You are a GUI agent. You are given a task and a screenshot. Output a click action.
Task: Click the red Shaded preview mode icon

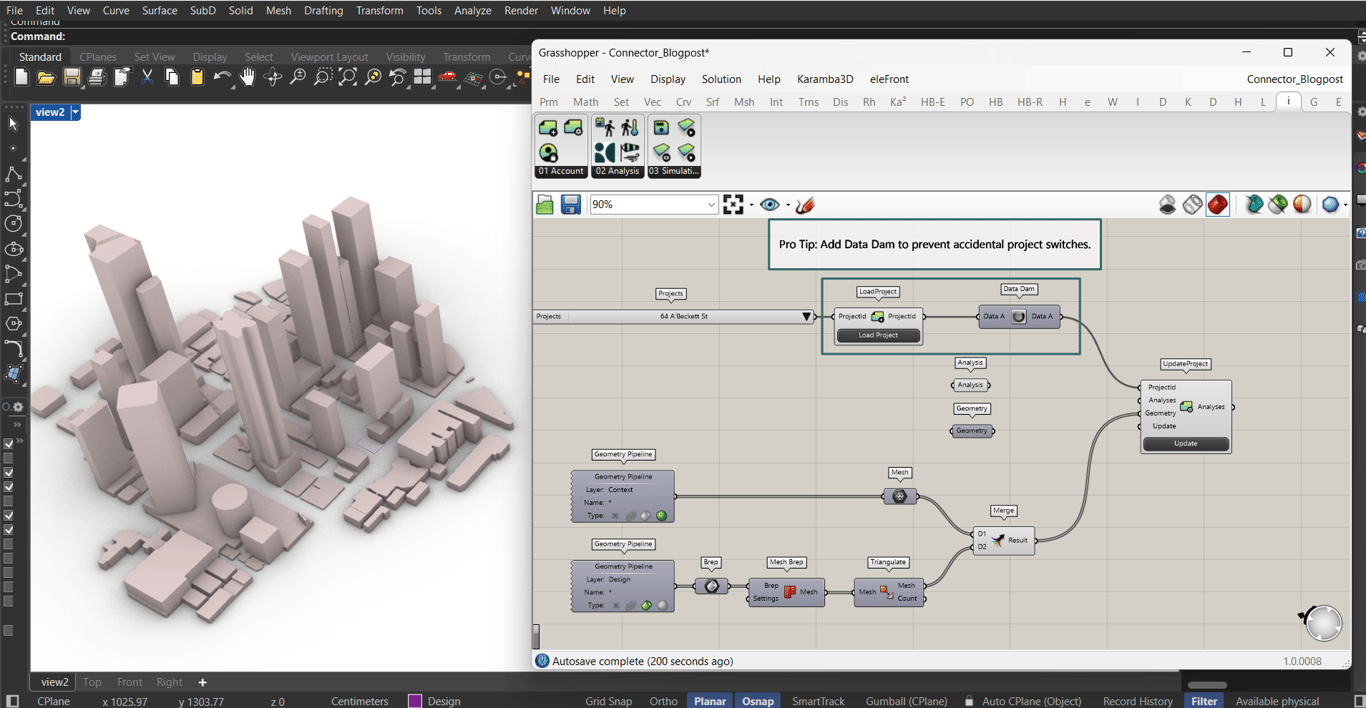1217,205
